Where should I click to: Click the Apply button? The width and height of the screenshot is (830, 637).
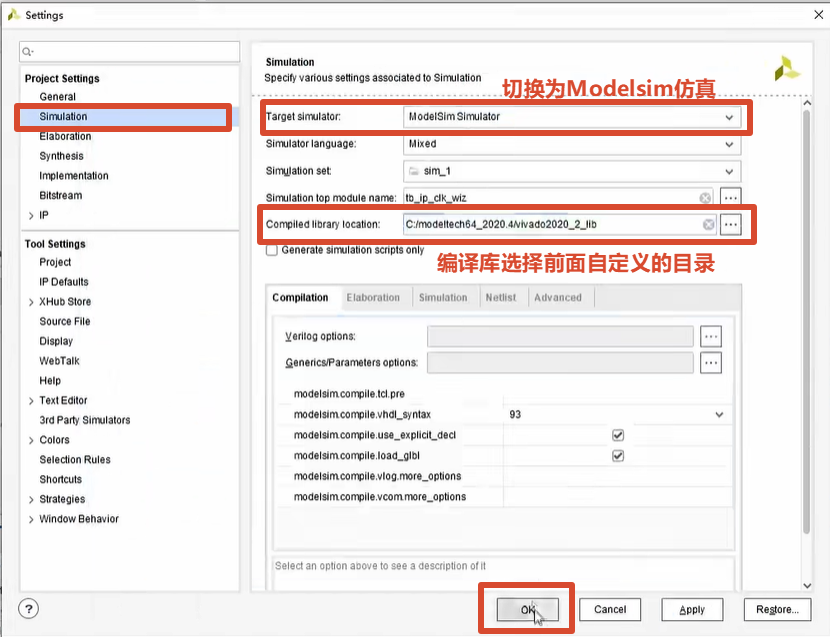pyautogui.click(x=692, y=609)
